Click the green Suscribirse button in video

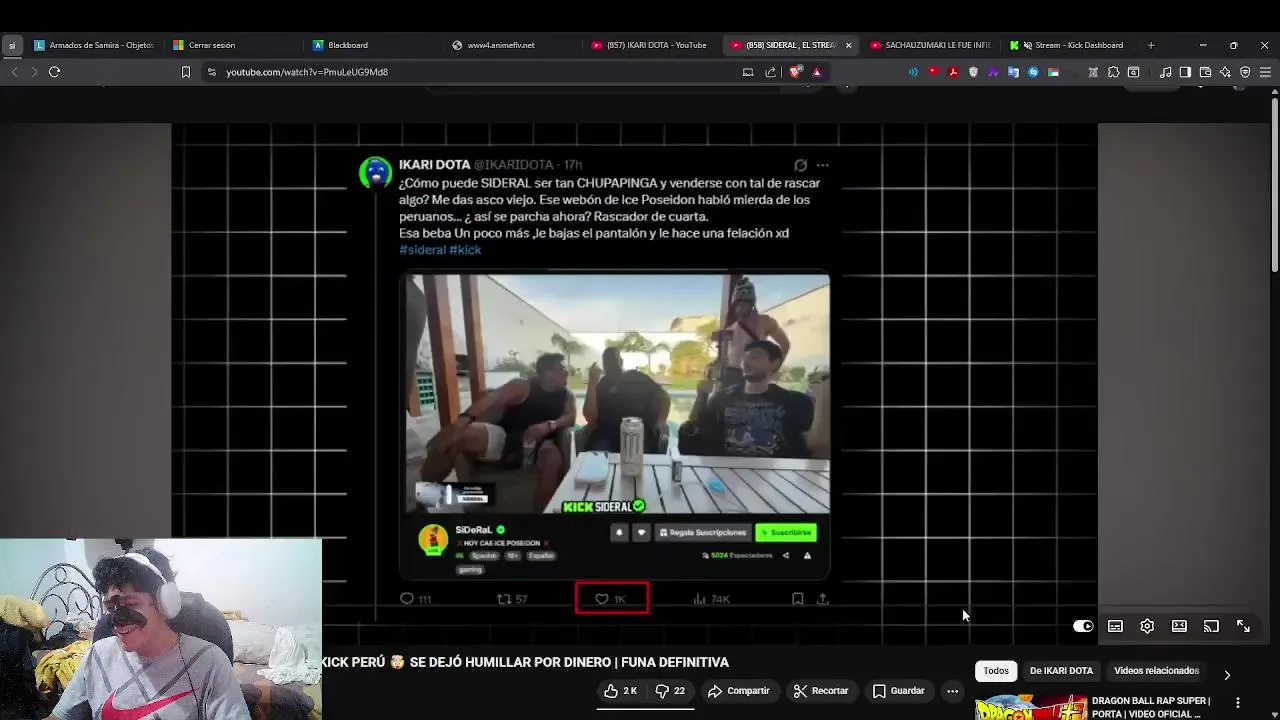pos(786,532)
